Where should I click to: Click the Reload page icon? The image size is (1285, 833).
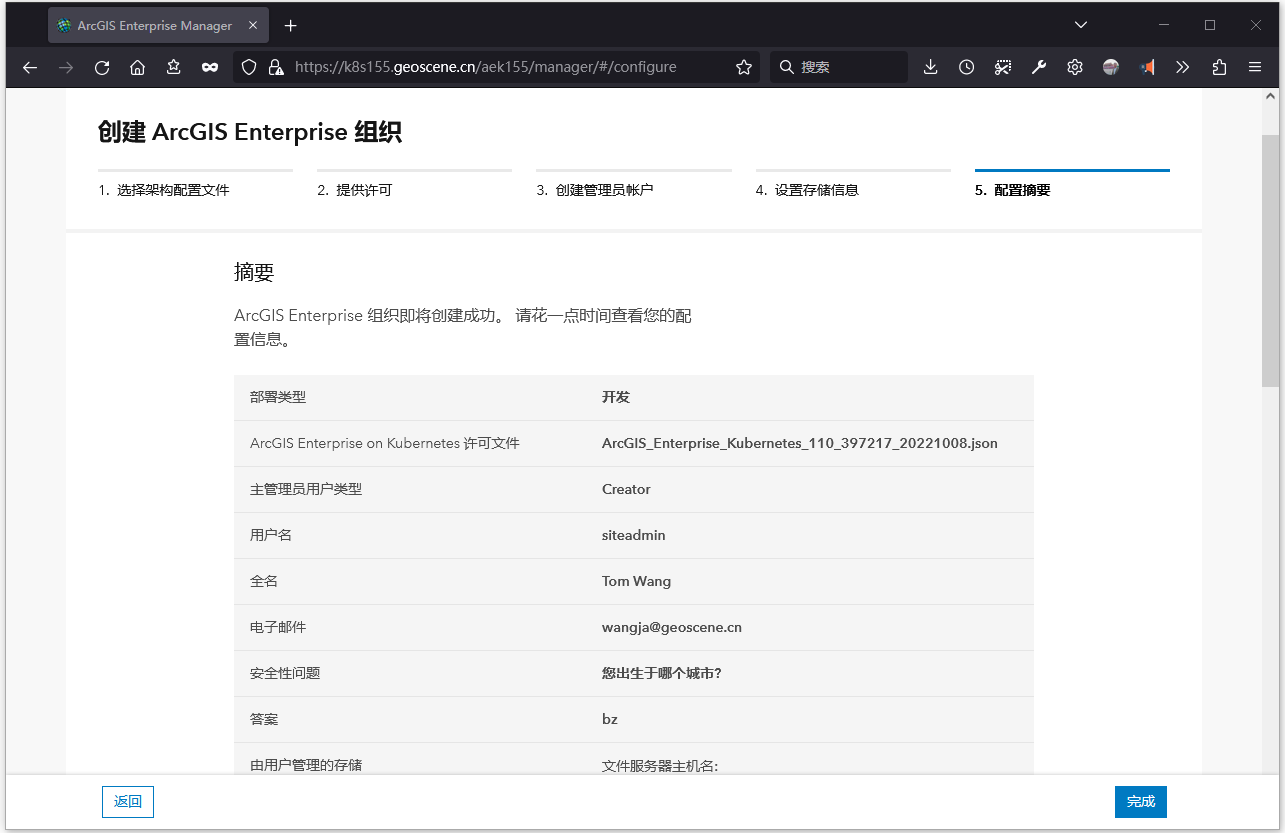pyautogui.click(x=102, y=67)
